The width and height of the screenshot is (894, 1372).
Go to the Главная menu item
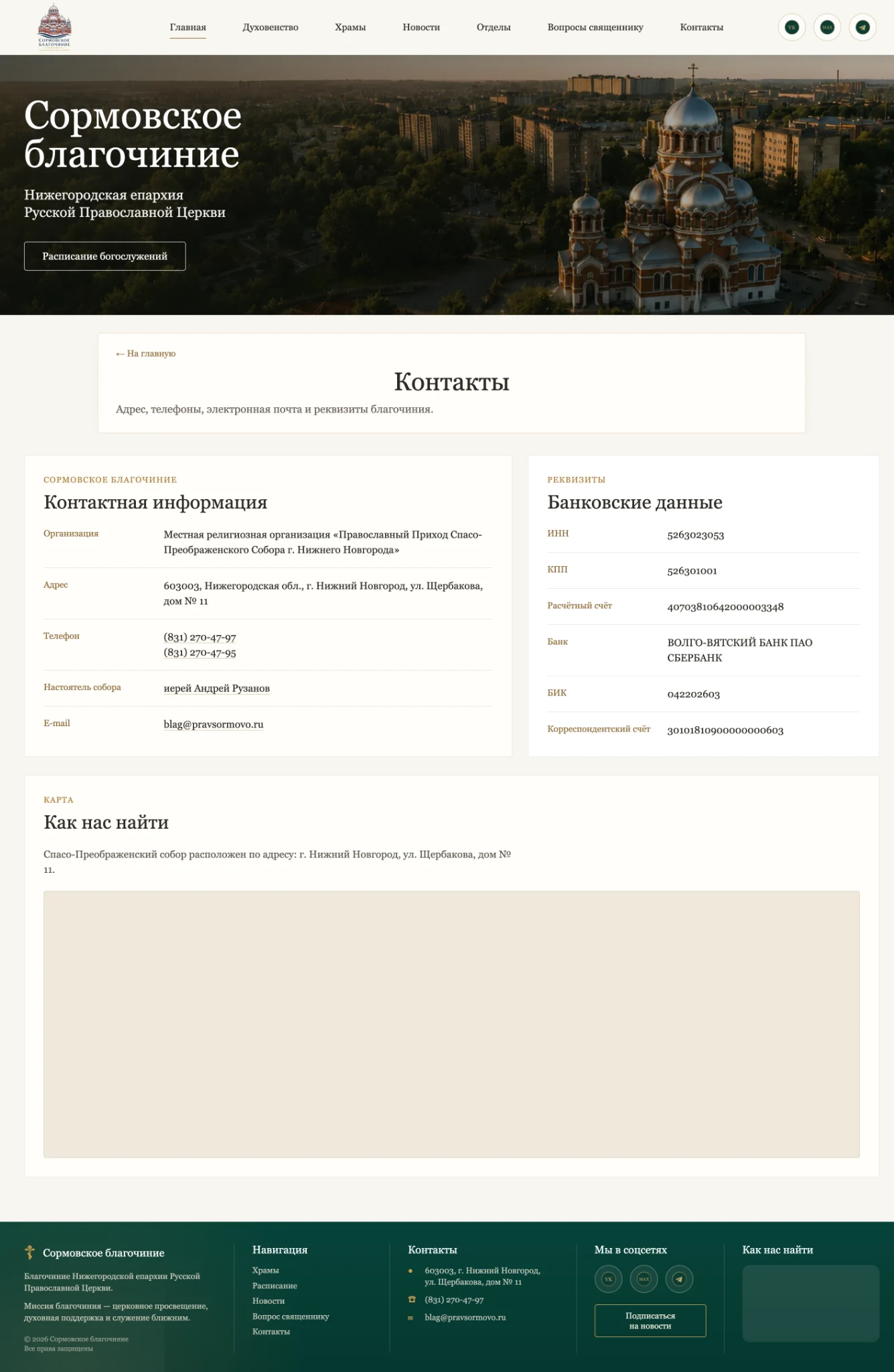(188, 27)
